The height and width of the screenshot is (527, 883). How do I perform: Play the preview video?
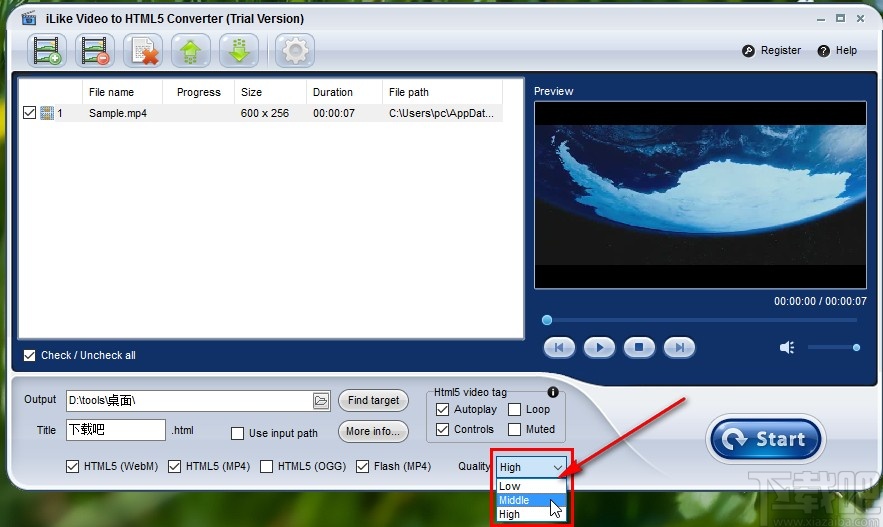(x=599, y=347)
